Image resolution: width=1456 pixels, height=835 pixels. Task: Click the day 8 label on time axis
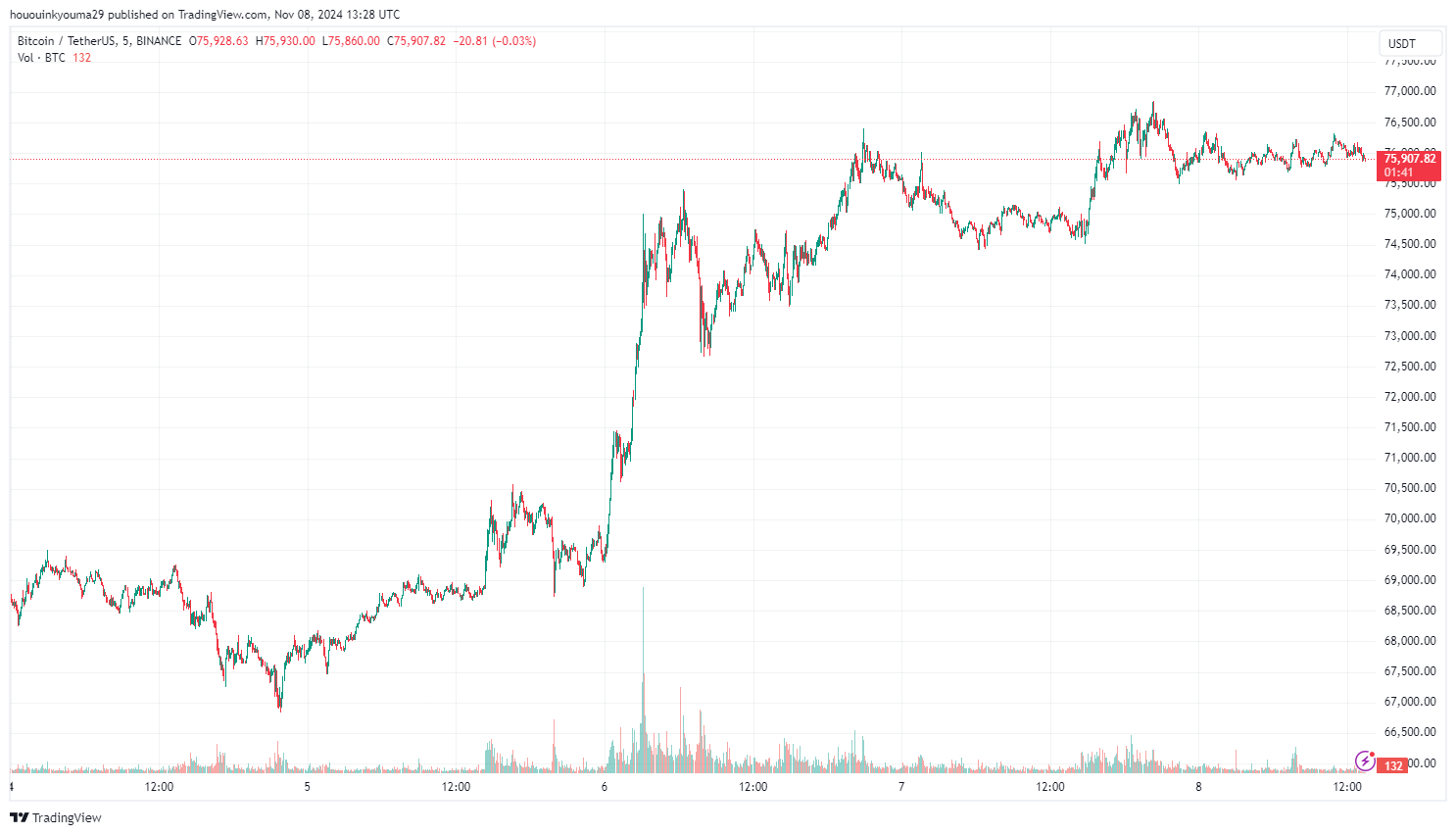1198,787
